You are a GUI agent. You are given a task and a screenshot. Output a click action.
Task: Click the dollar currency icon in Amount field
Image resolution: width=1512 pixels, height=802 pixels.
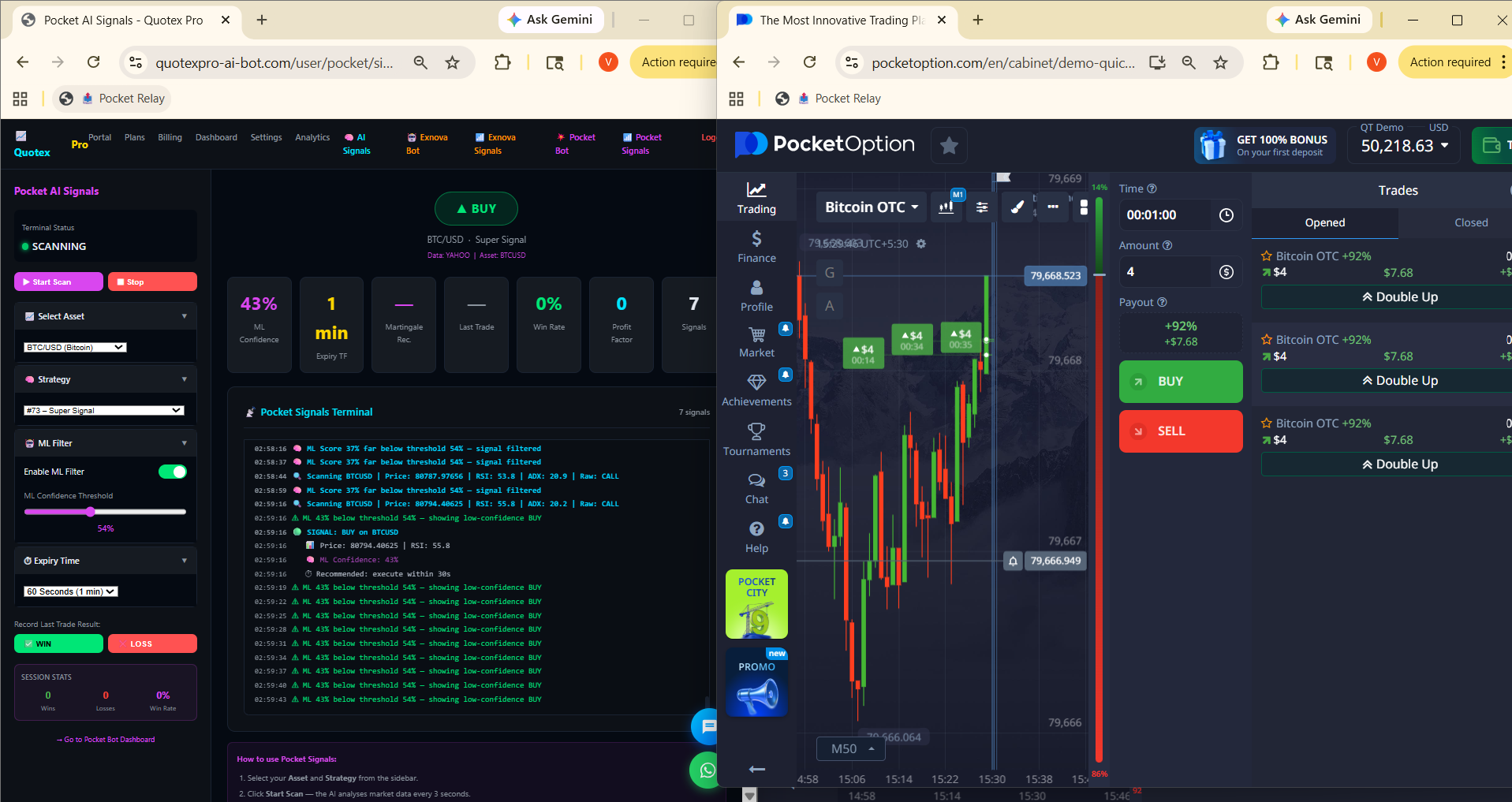point(1226,272)
